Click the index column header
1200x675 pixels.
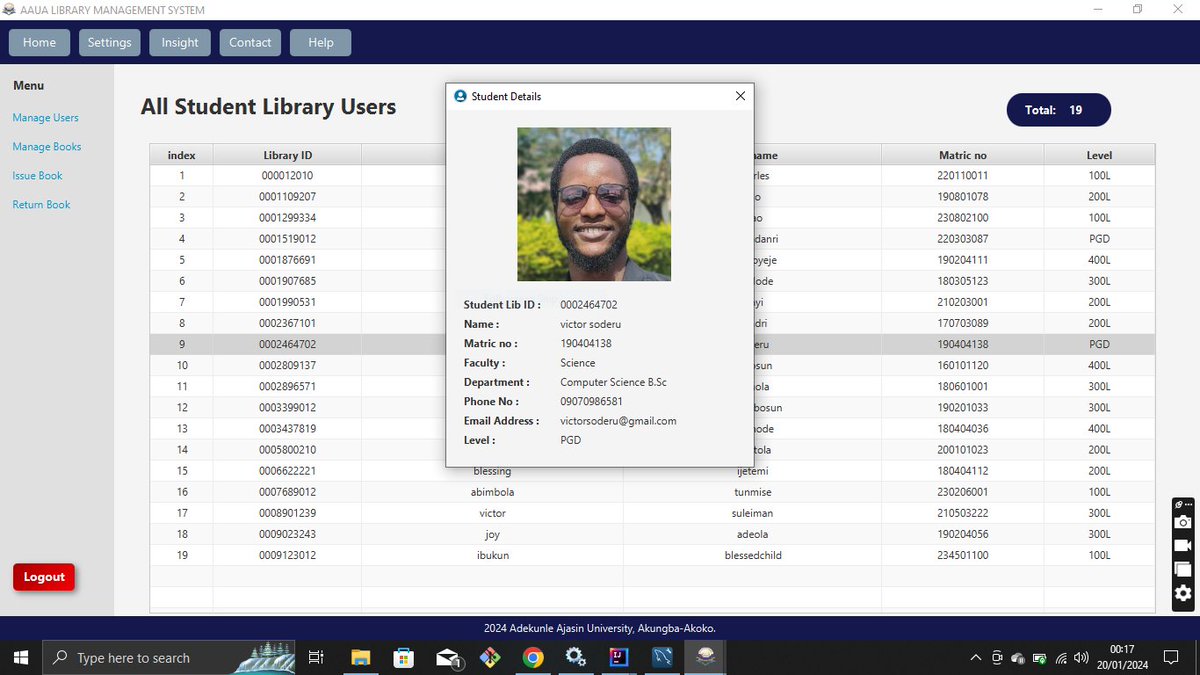click(181, 155)
